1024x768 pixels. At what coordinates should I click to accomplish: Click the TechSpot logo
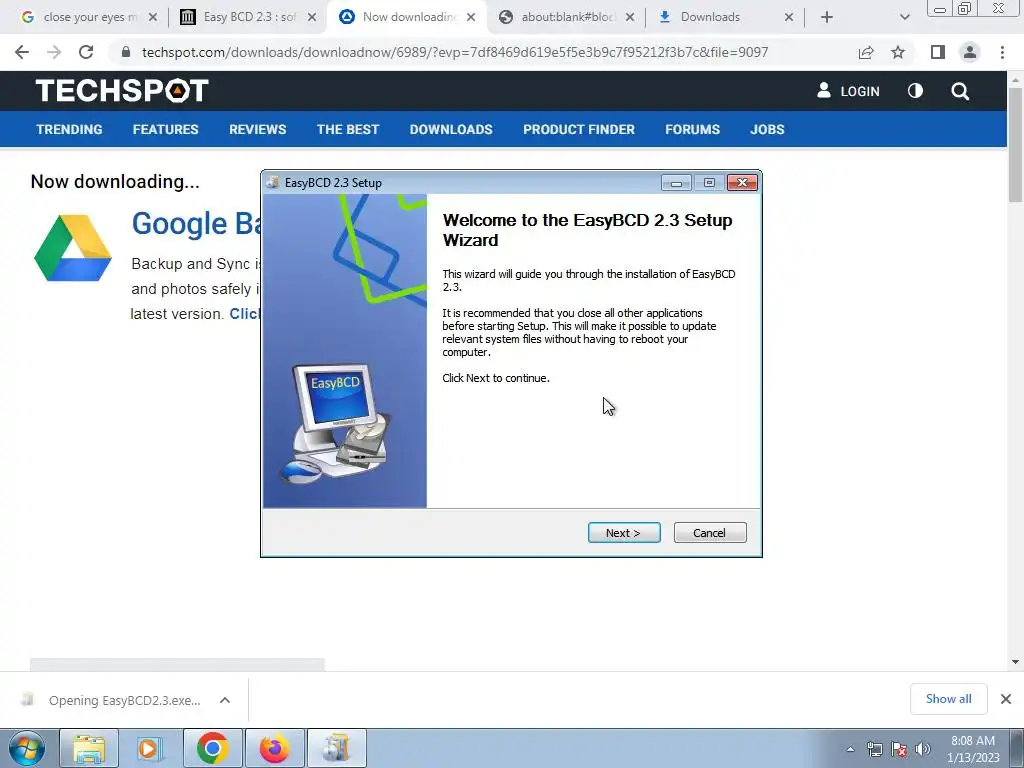pos(122,91)
